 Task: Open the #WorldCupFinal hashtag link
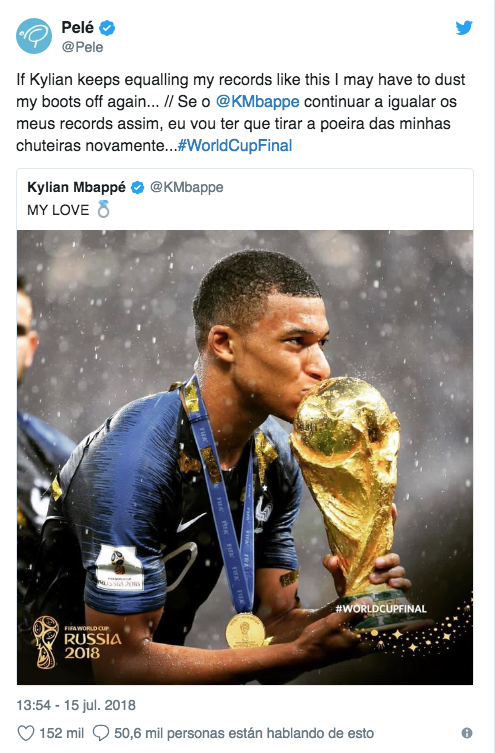(x=235, y=146)
